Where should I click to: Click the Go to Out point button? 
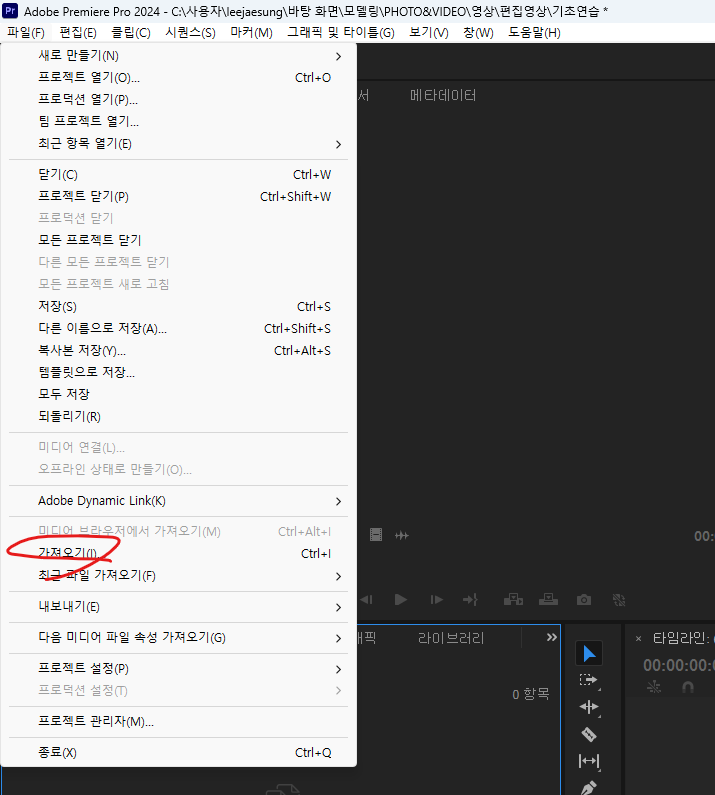click(470, 600)
